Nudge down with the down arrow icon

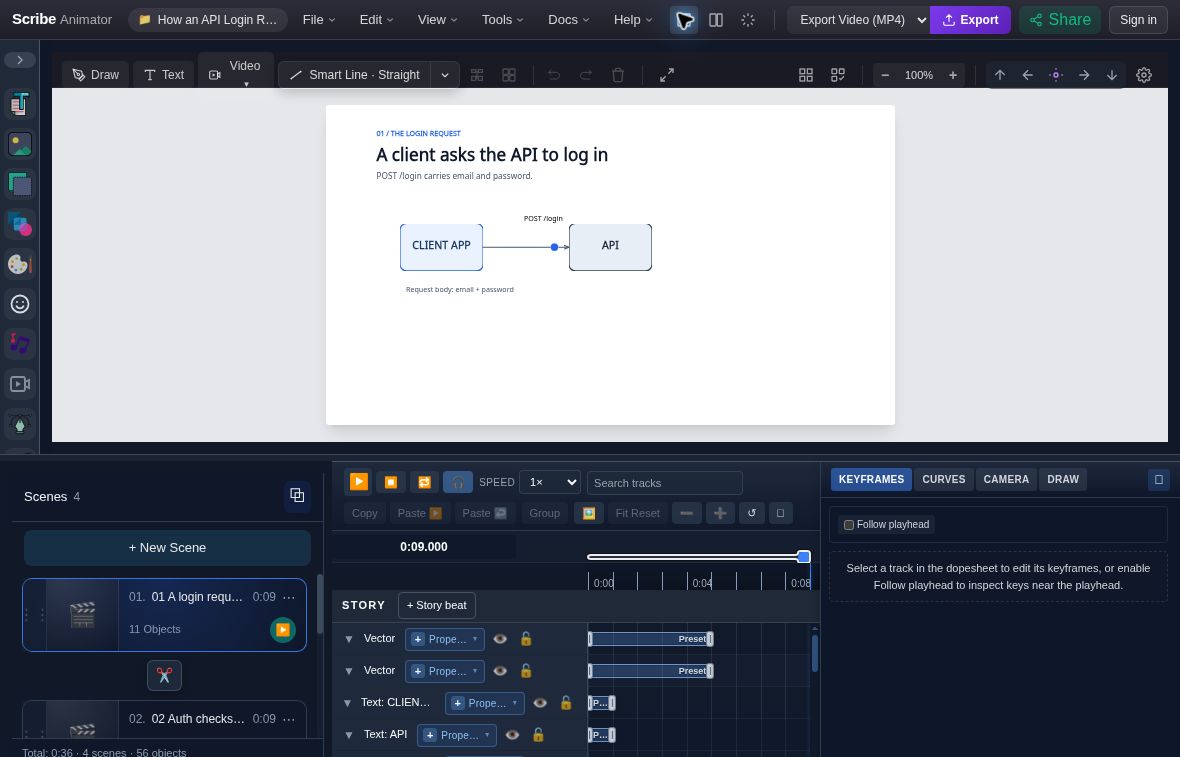[x=1112, y=75]
